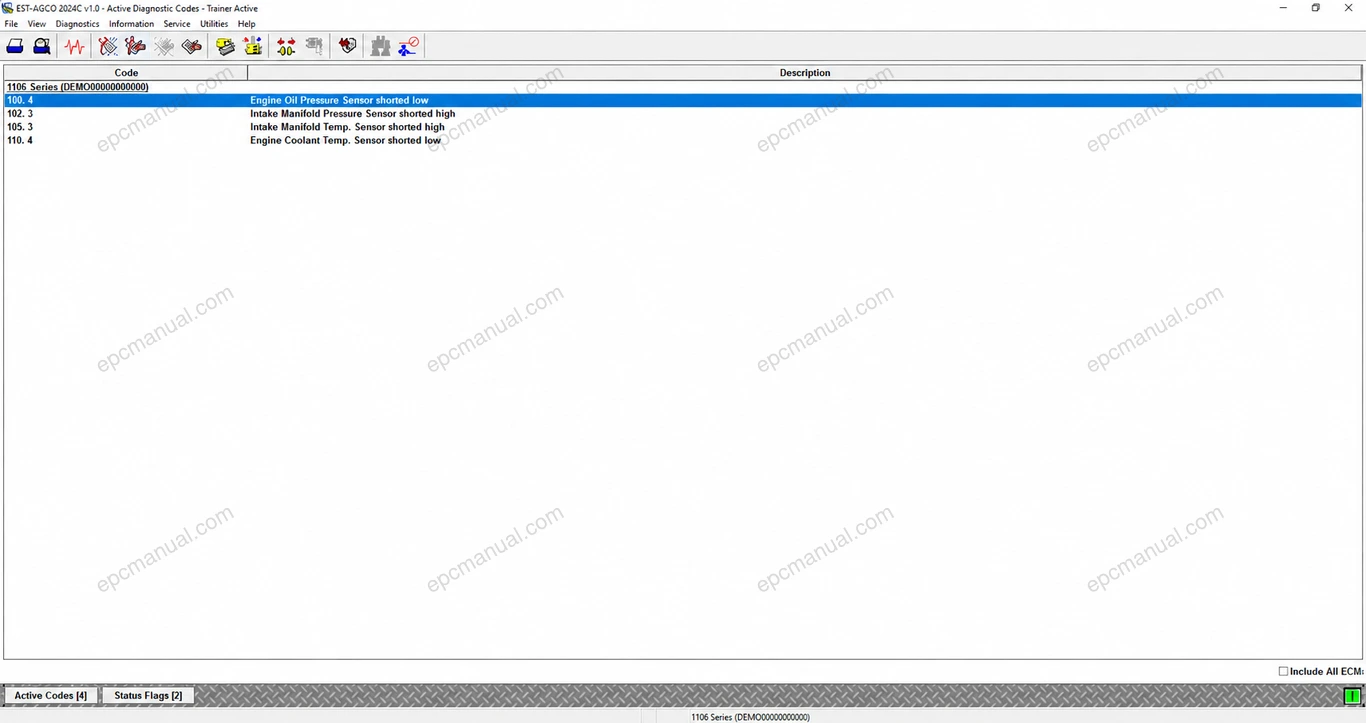This screenshot has width=1366, height=723.
Task: Select code row 110. 4
Action: (x=20, y=140)
